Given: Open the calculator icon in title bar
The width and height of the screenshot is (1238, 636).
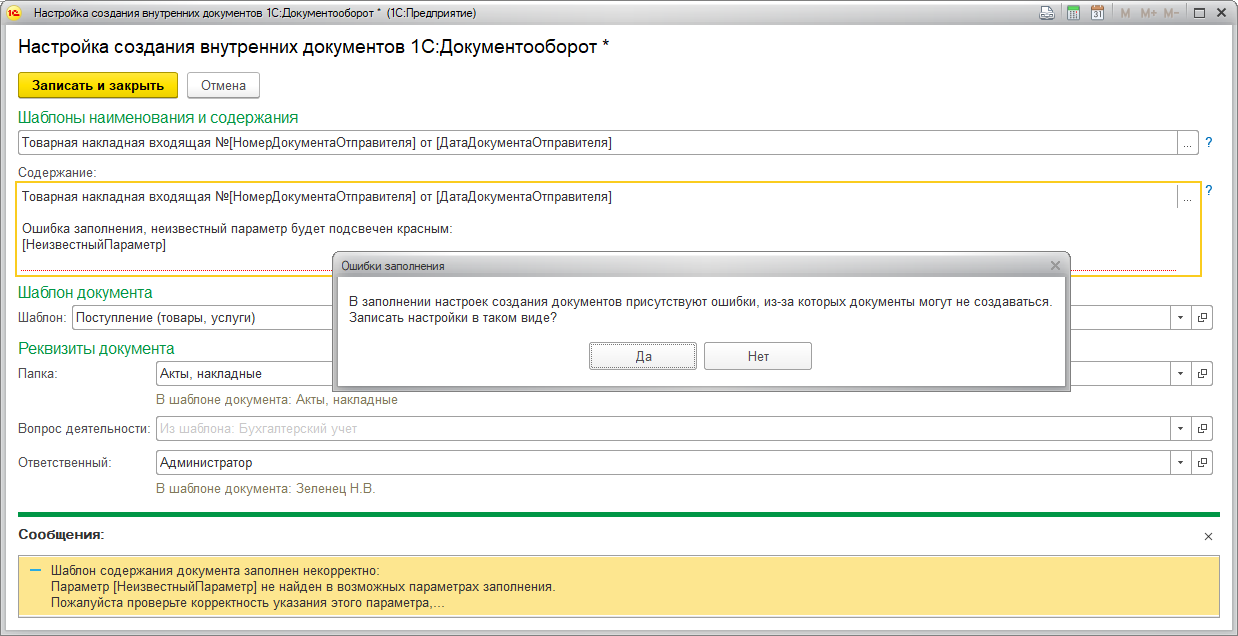Looking at the screenshot, I should pyautogui.click(x=1073, y=13).
